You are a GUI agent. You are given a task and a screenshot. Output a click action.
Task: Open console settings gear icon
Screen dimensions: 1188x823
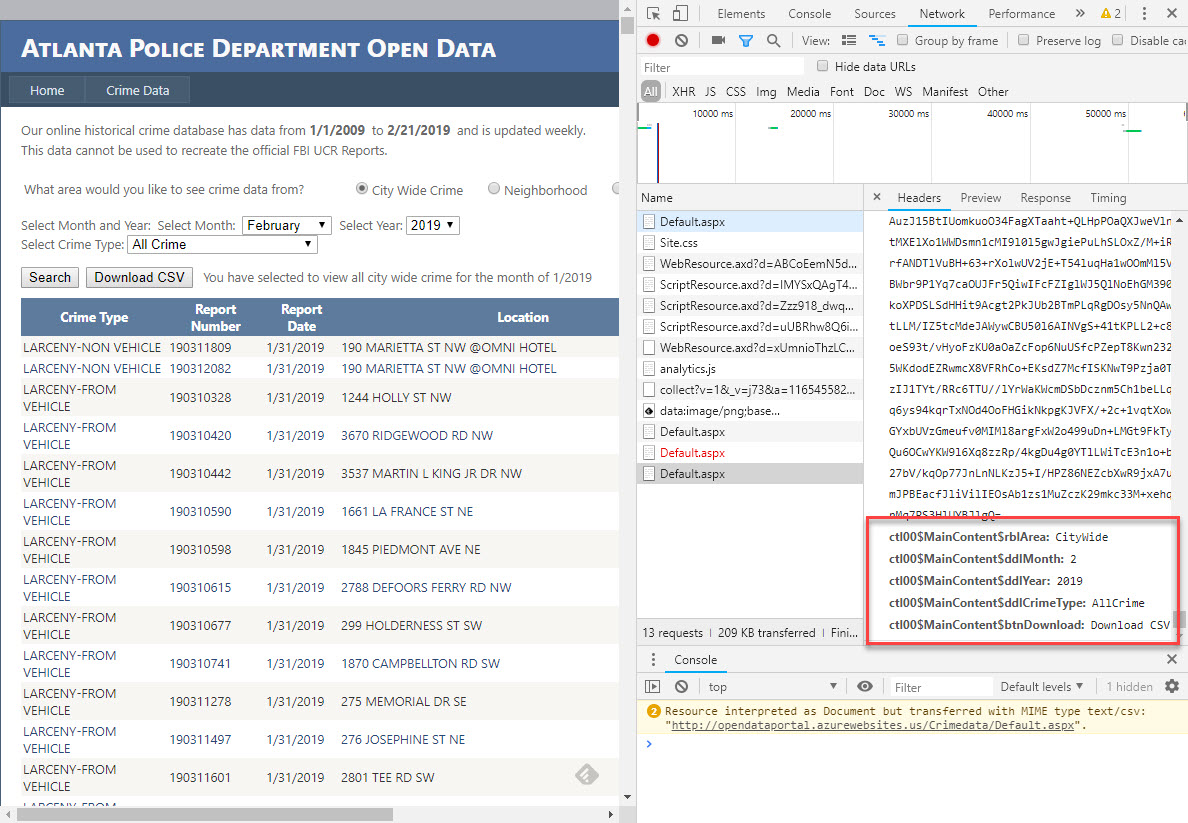pos(1172,687)
